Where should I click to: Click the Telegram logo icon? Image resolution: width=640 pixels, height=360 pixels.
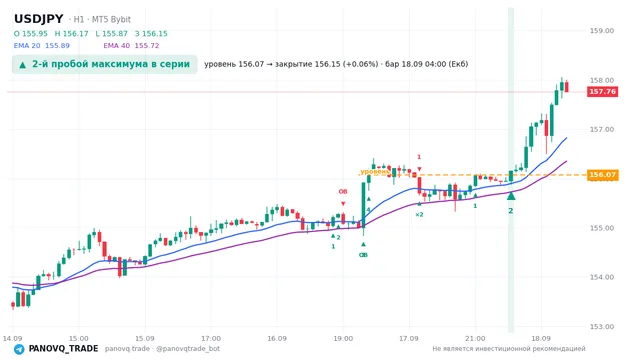tap(19, 349)
